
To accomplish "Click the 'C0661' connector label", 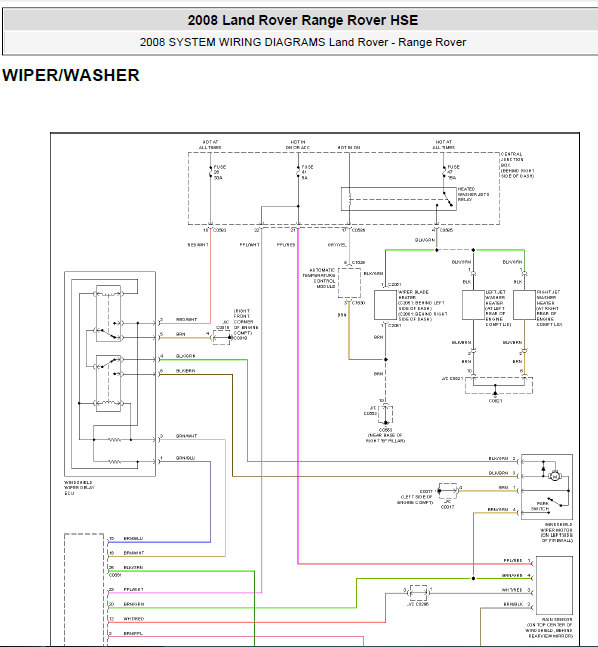I will (115, 575).
